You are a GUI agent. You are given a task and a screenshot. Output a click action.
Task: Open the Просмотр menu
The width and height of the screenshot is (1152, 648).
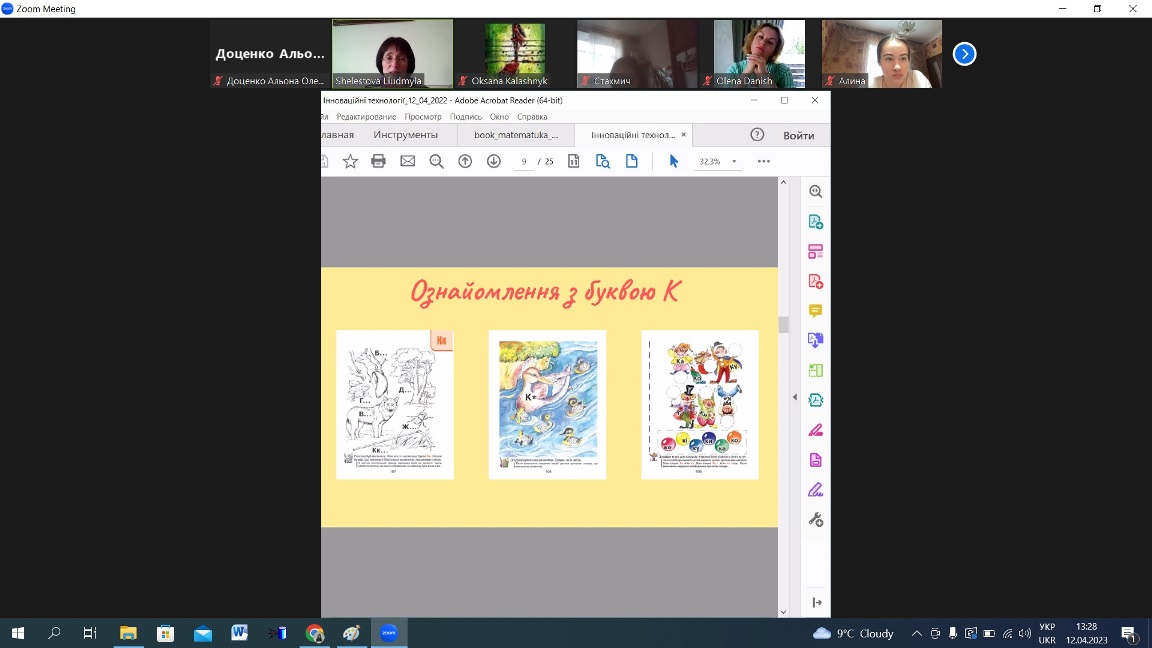pyautogui.click(x=423, y=117)
